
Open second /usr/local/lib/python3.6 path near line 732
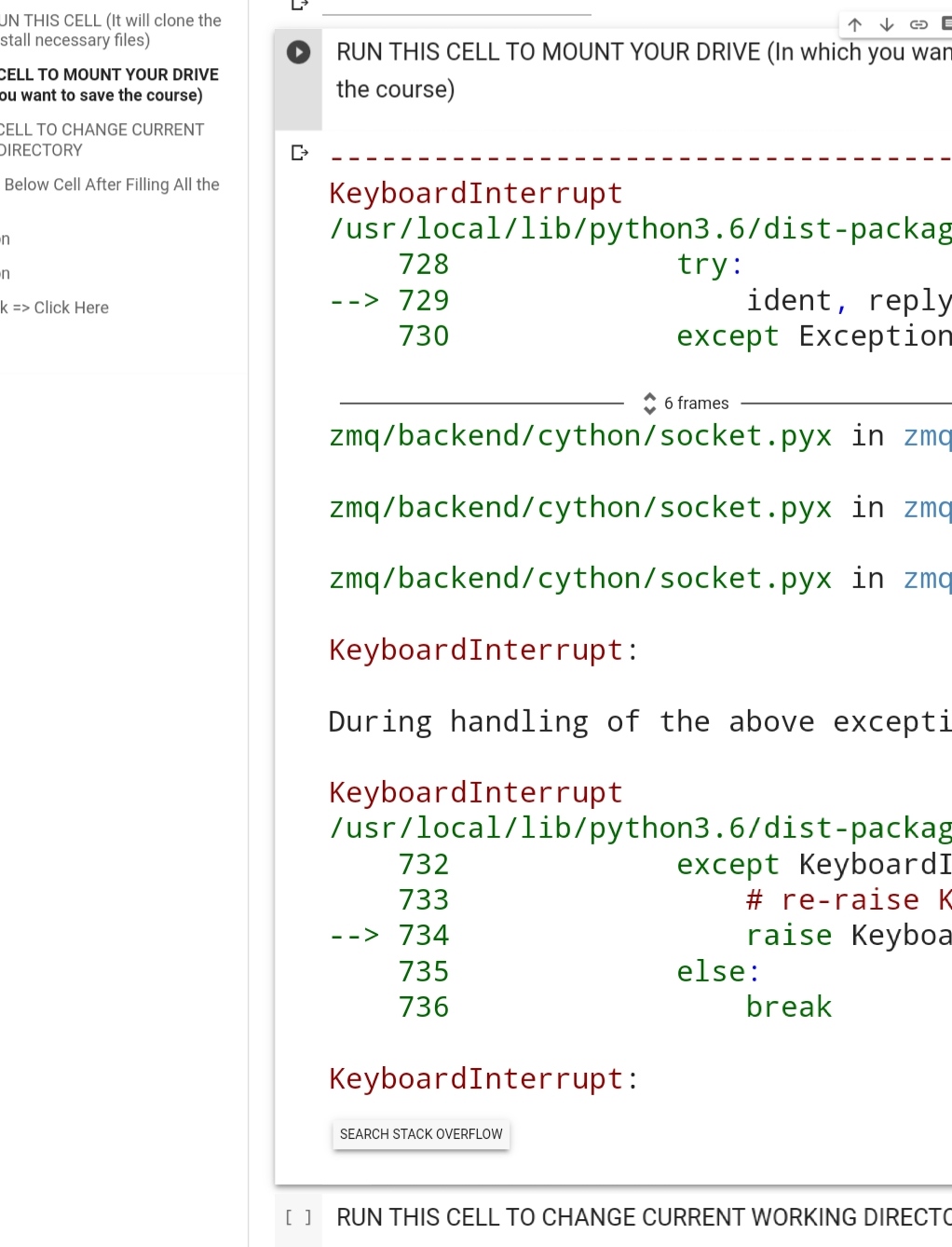click(639, 828)
